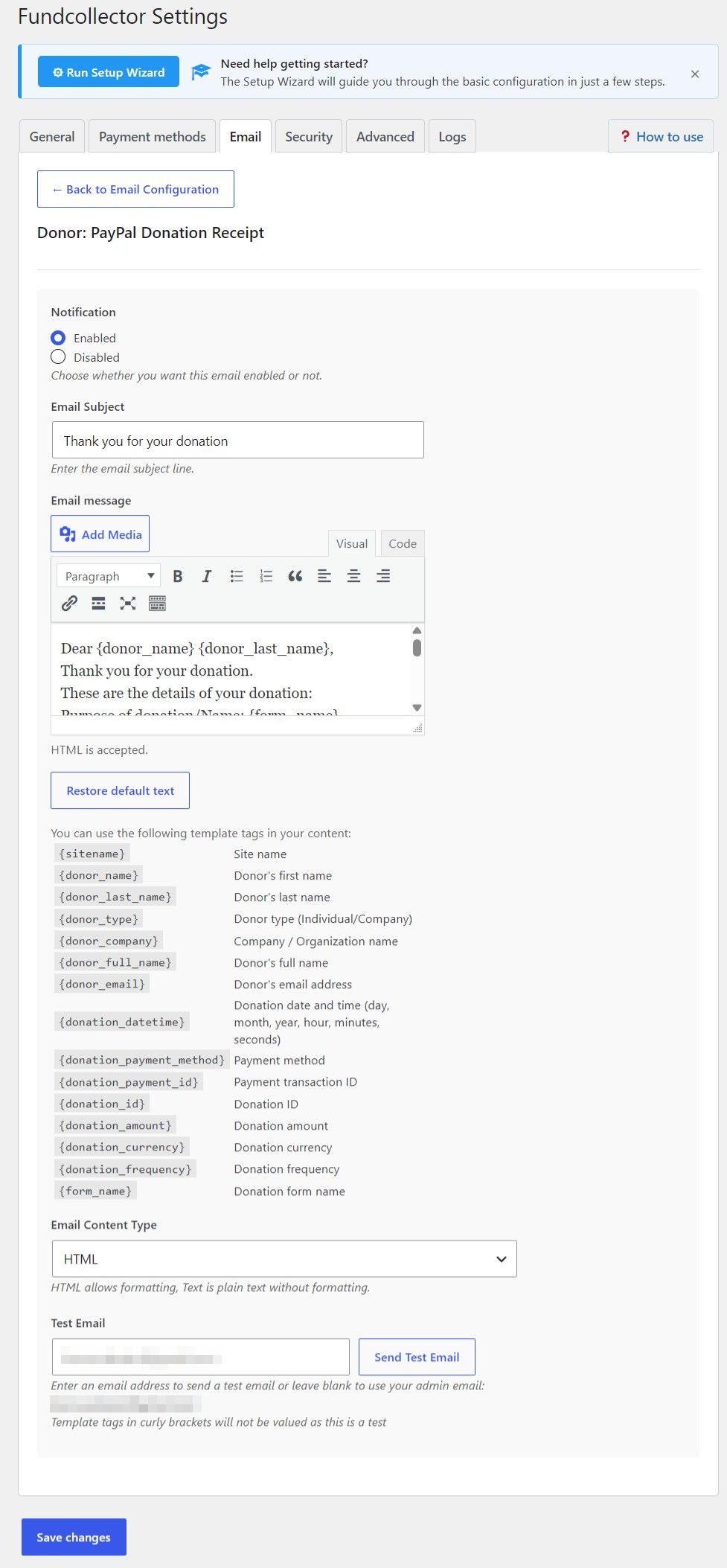Click the Payment transaction ID description
The width and height of the screenshot is (727, 1568).
pyautogui.click(x=295, y=1082)
